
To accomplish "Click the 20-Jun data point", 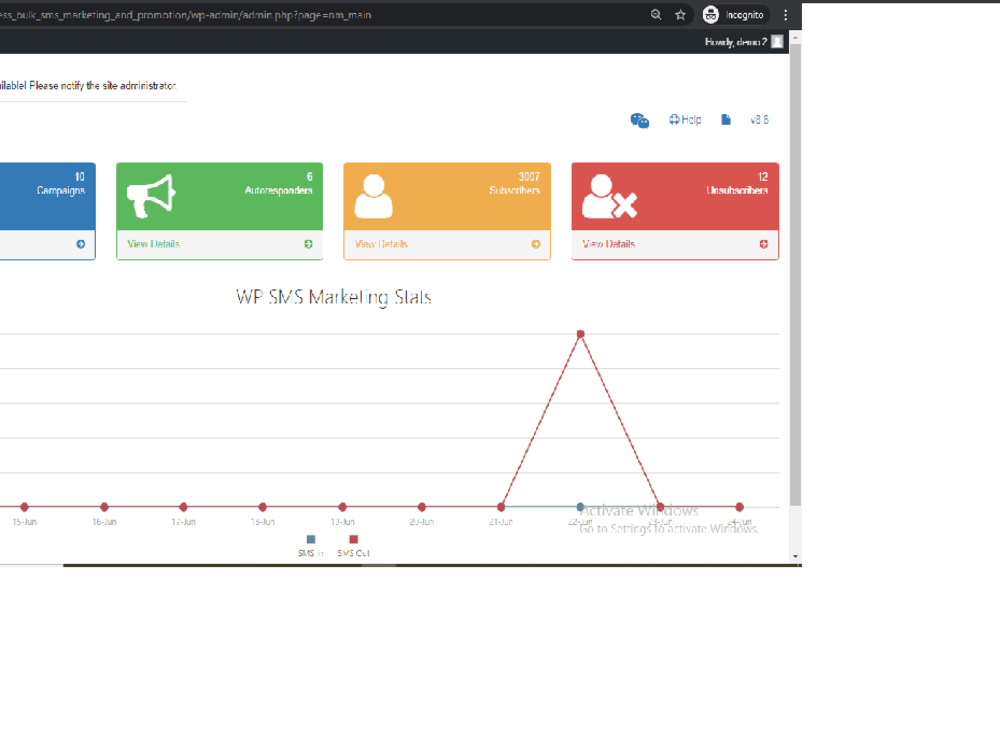I will pos(422,507).
